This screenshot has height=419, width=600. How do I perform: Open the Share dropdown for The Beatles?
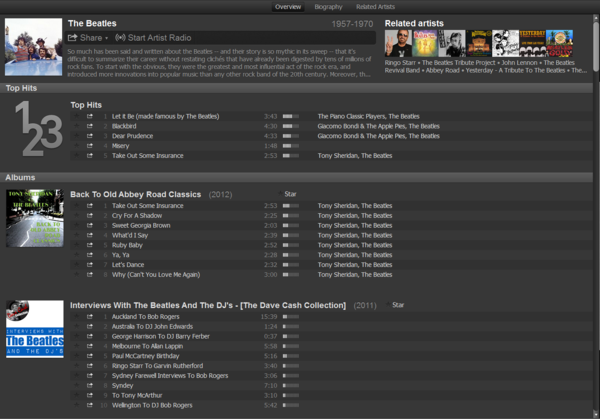pos(88,37)
